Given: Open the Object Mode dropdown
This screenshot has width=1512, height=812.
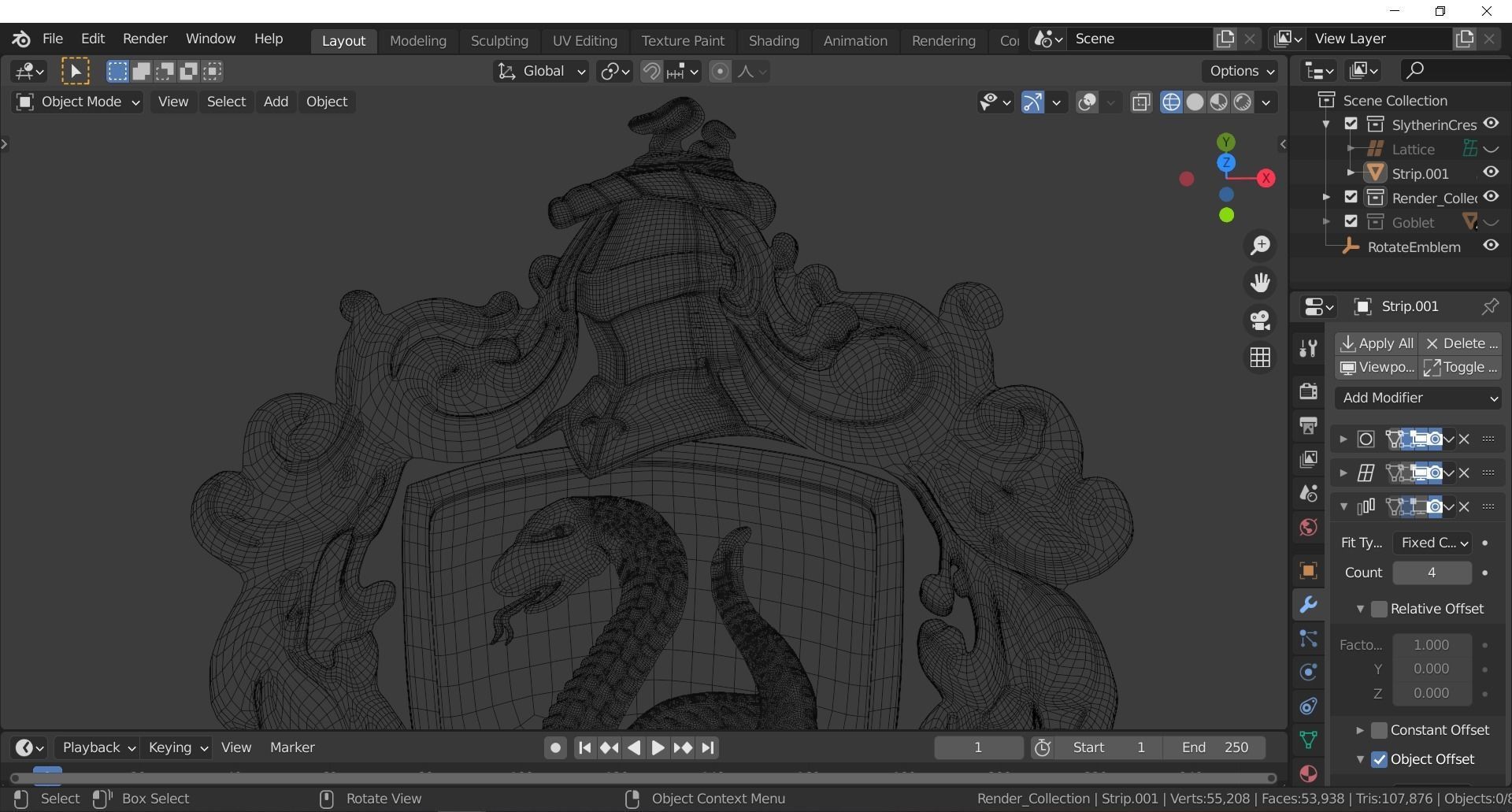Looking at the screenshot, I should pos(77,102).
